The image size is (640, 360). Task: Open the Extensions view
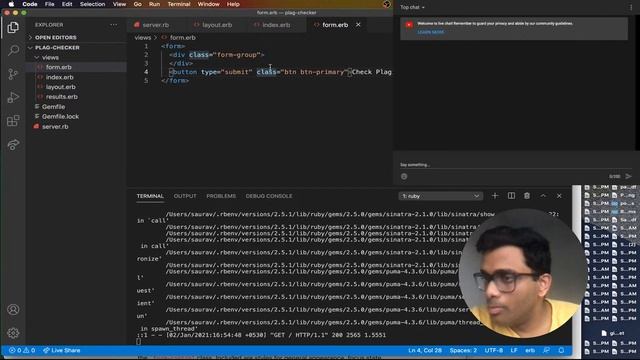point(13,121)
